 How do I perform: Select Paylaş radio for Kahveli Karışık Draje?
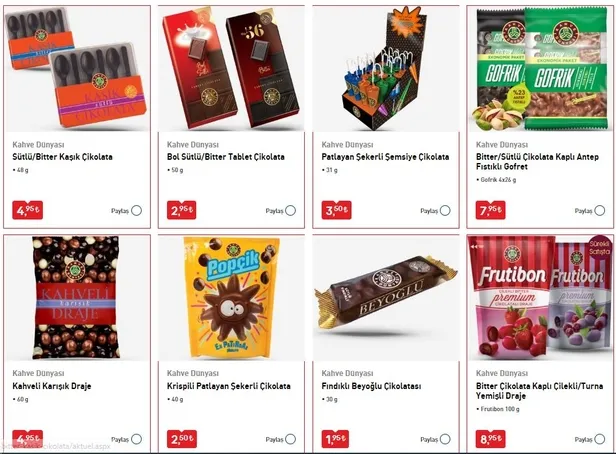pos(136,439)
